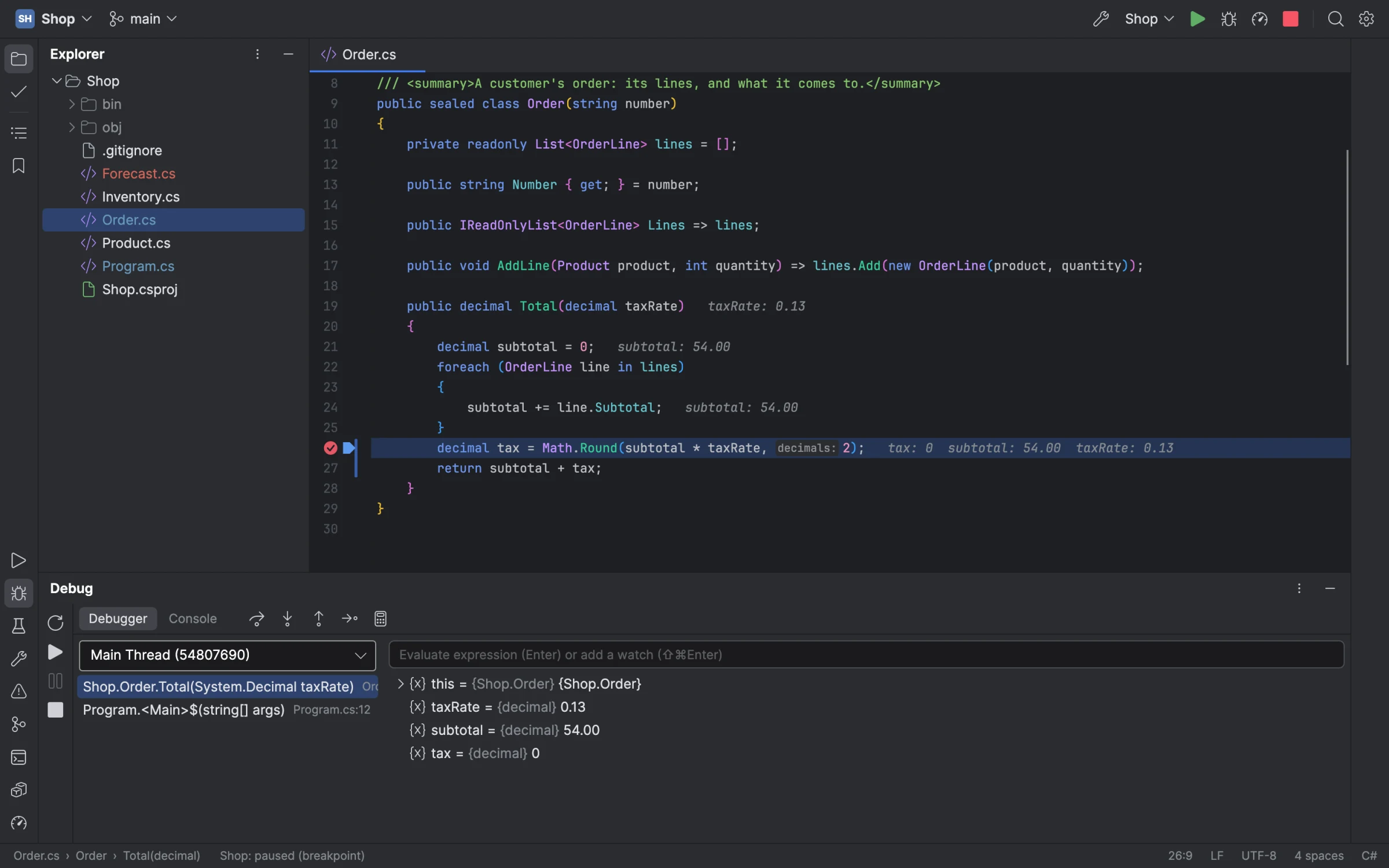
Task: Click the Order breadcrumb in status bar
Action: [x=91, y=856]
